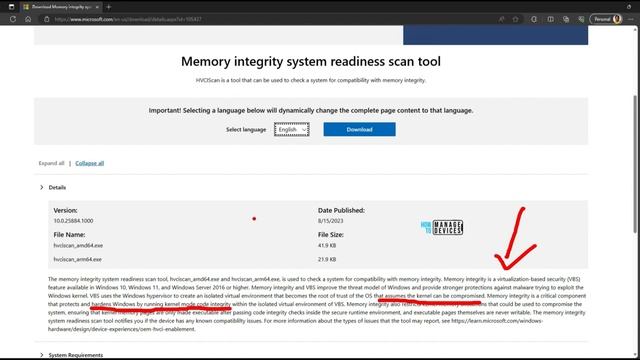Open the tab actions menu icon
Image resolution: width=640 pixels, height=360 pixels.
pos(11,7)
